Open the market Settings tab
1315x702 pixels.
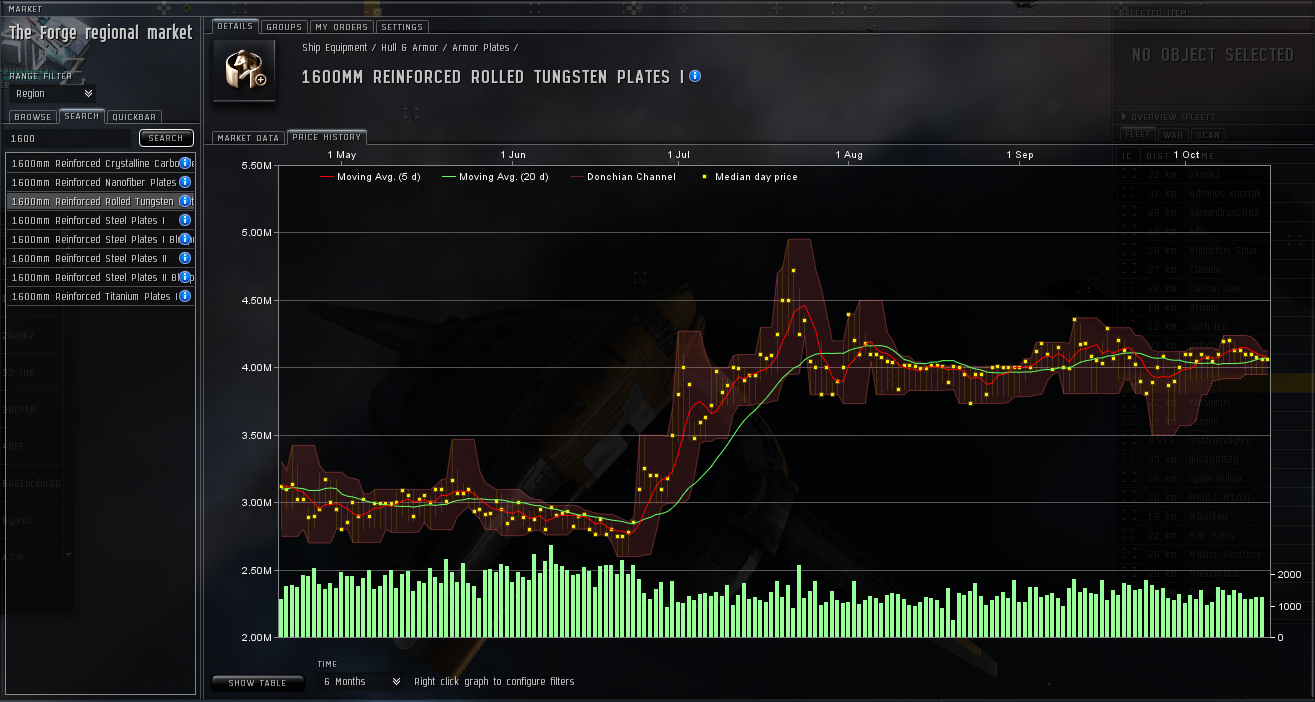pyautogui.click(x=402, y=27)
